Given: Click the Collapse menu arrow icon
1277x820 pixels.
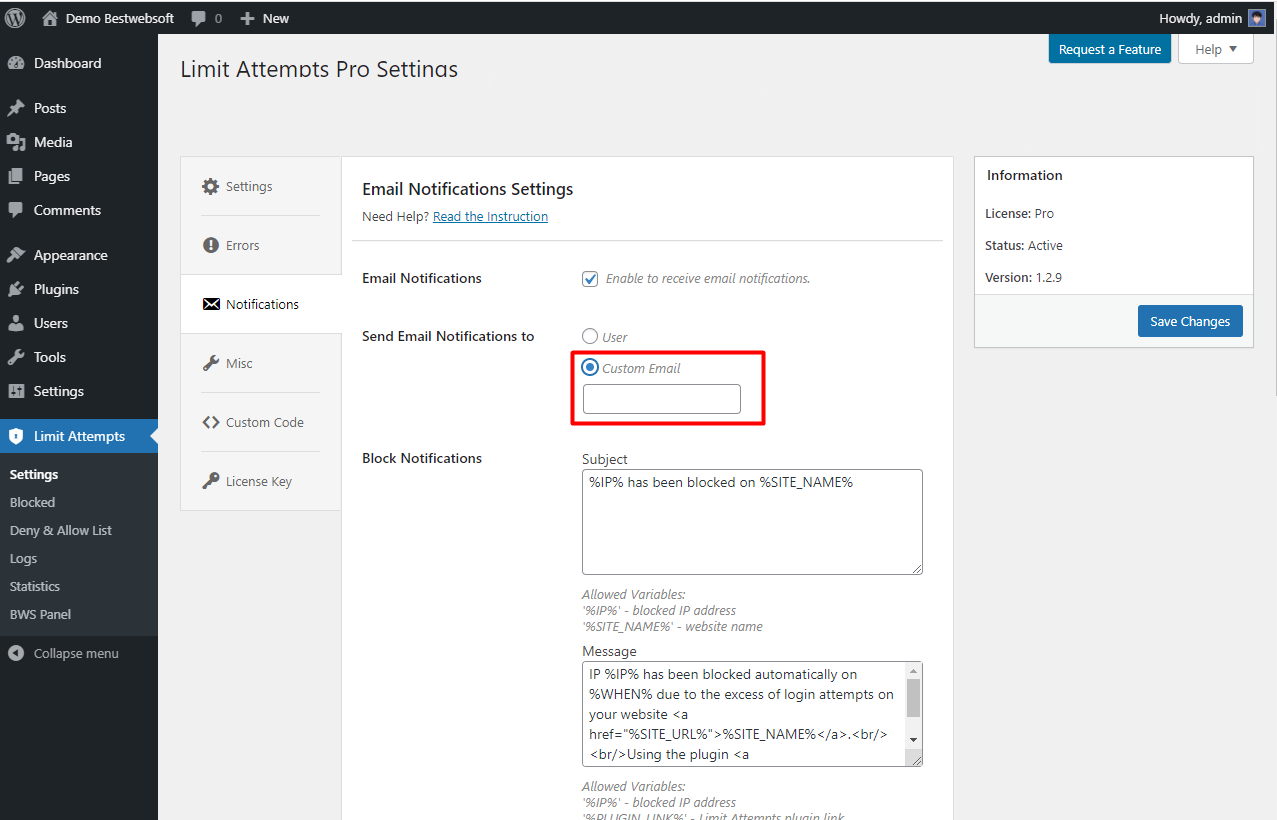Looking at the screenshot, I should (x=16, y=653).
